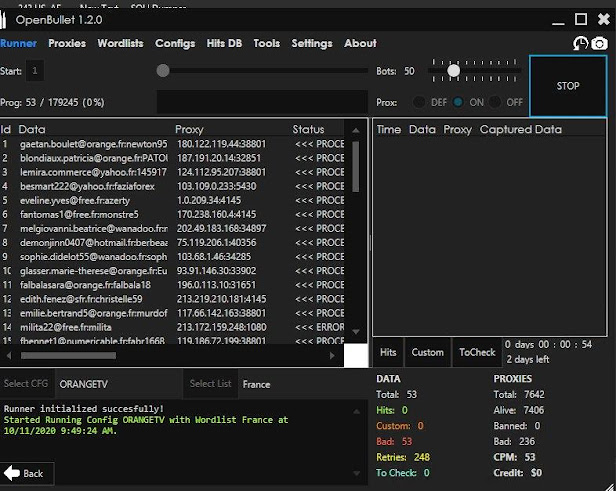Show the Hits results tab
This screenshot has width=616, height=491.
[x=388, y=352]
